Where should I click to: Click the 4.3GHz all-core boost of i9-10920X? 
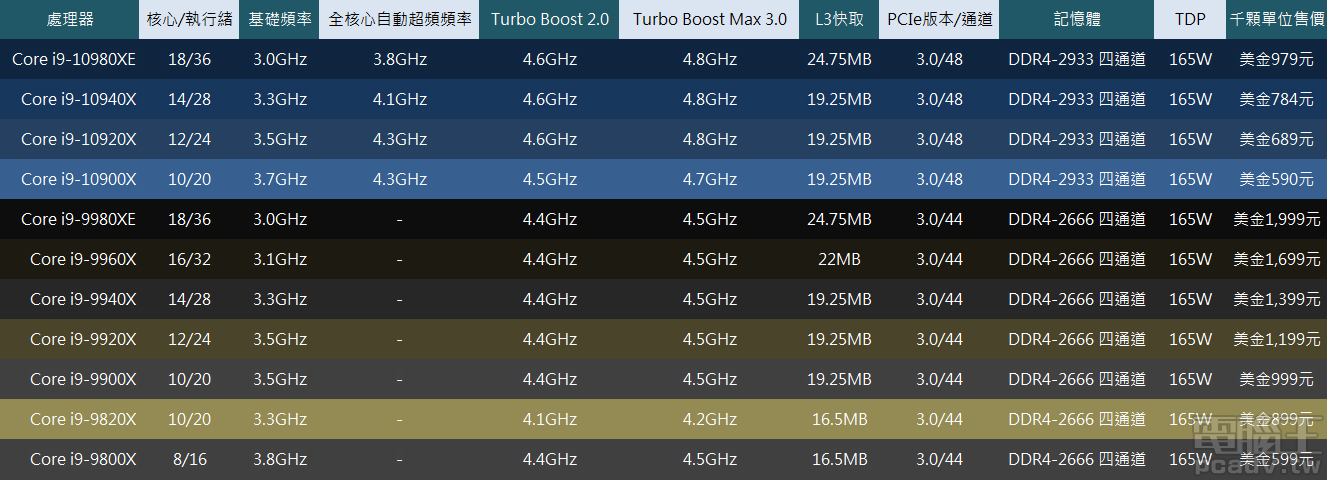point(399,139)
